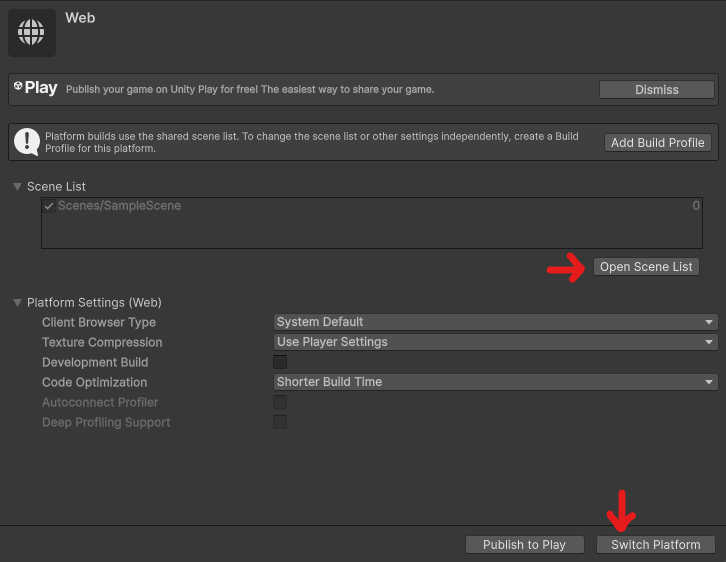
Task: Click the Deep Profiling Support label
Action: (106, 422)
